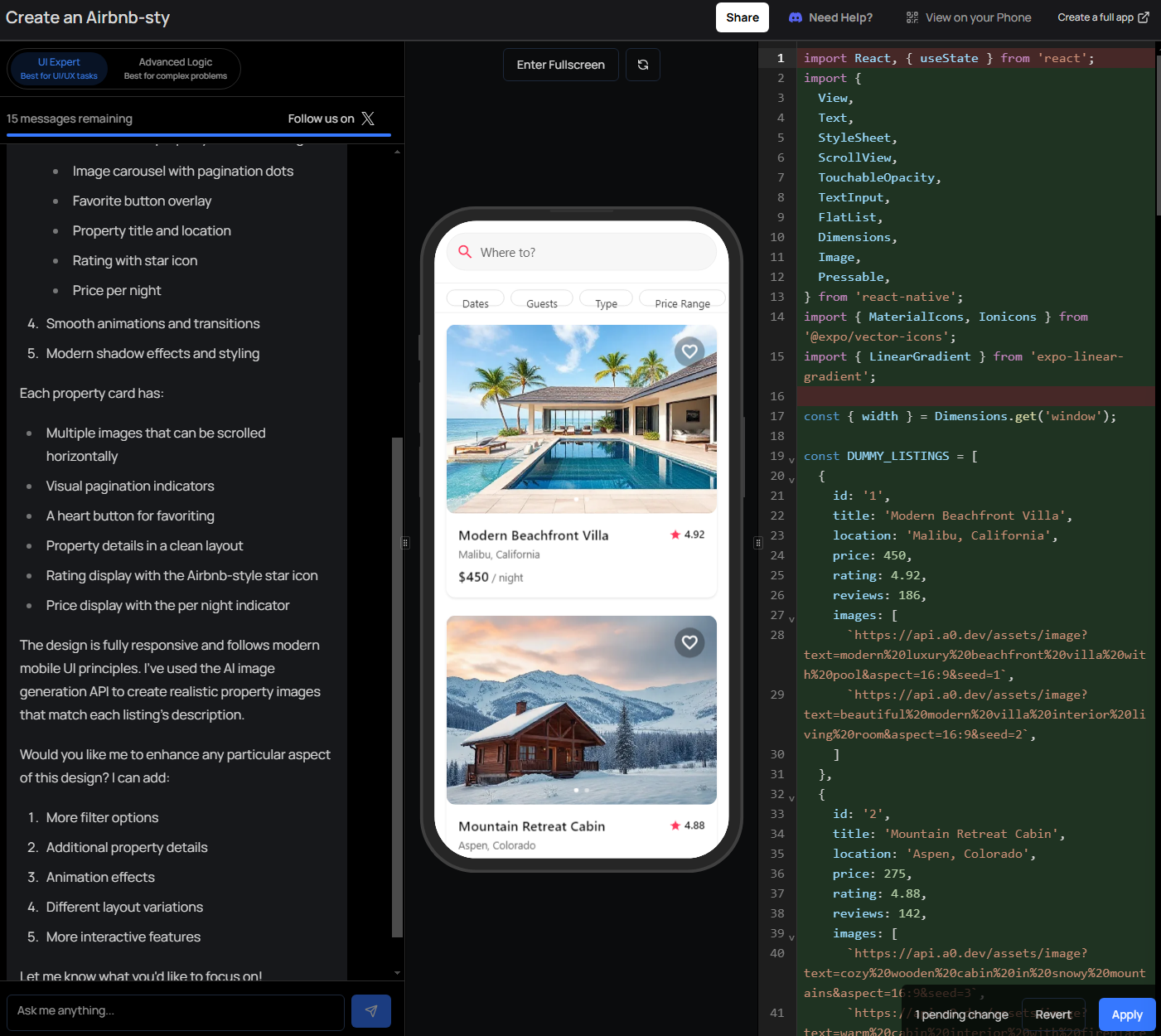The image size is (1161, 1036).
Task: Click the Share button
Action: pos(743,17)
